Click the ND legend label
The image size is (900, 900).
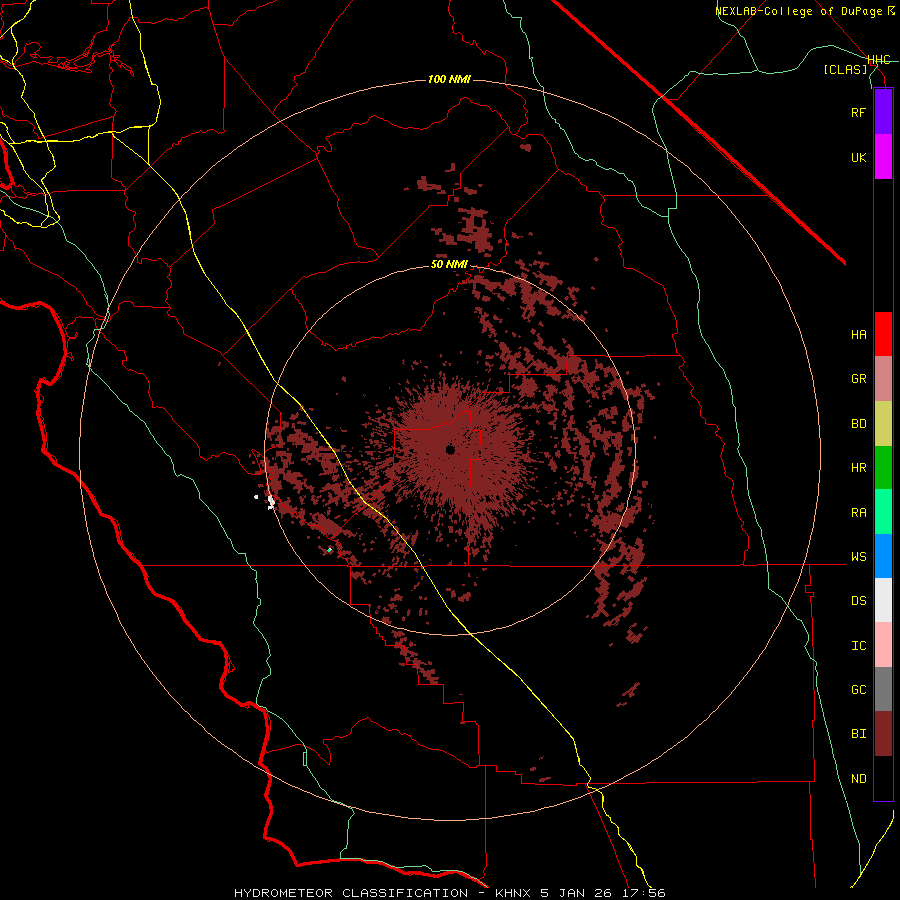pyautogui.click(x=858, y=779)
